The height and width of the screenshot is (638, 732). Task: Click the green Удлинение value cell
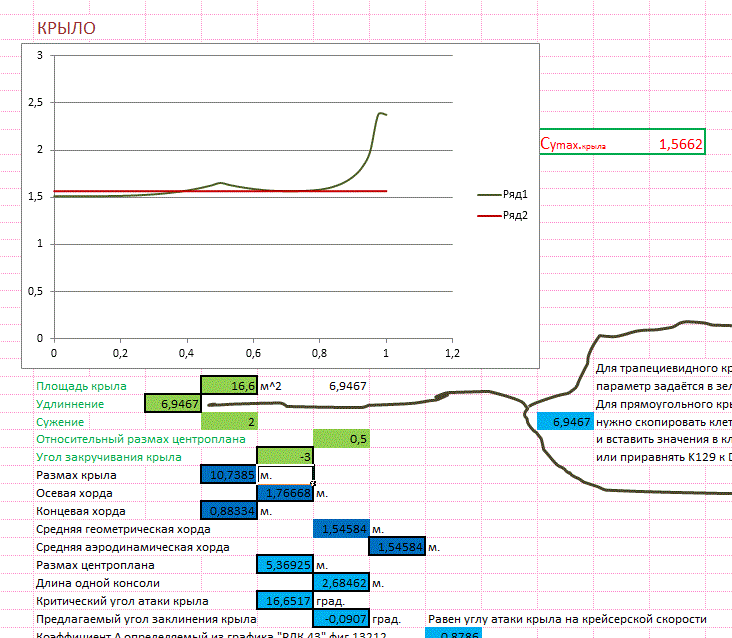[x=173, y=404]
